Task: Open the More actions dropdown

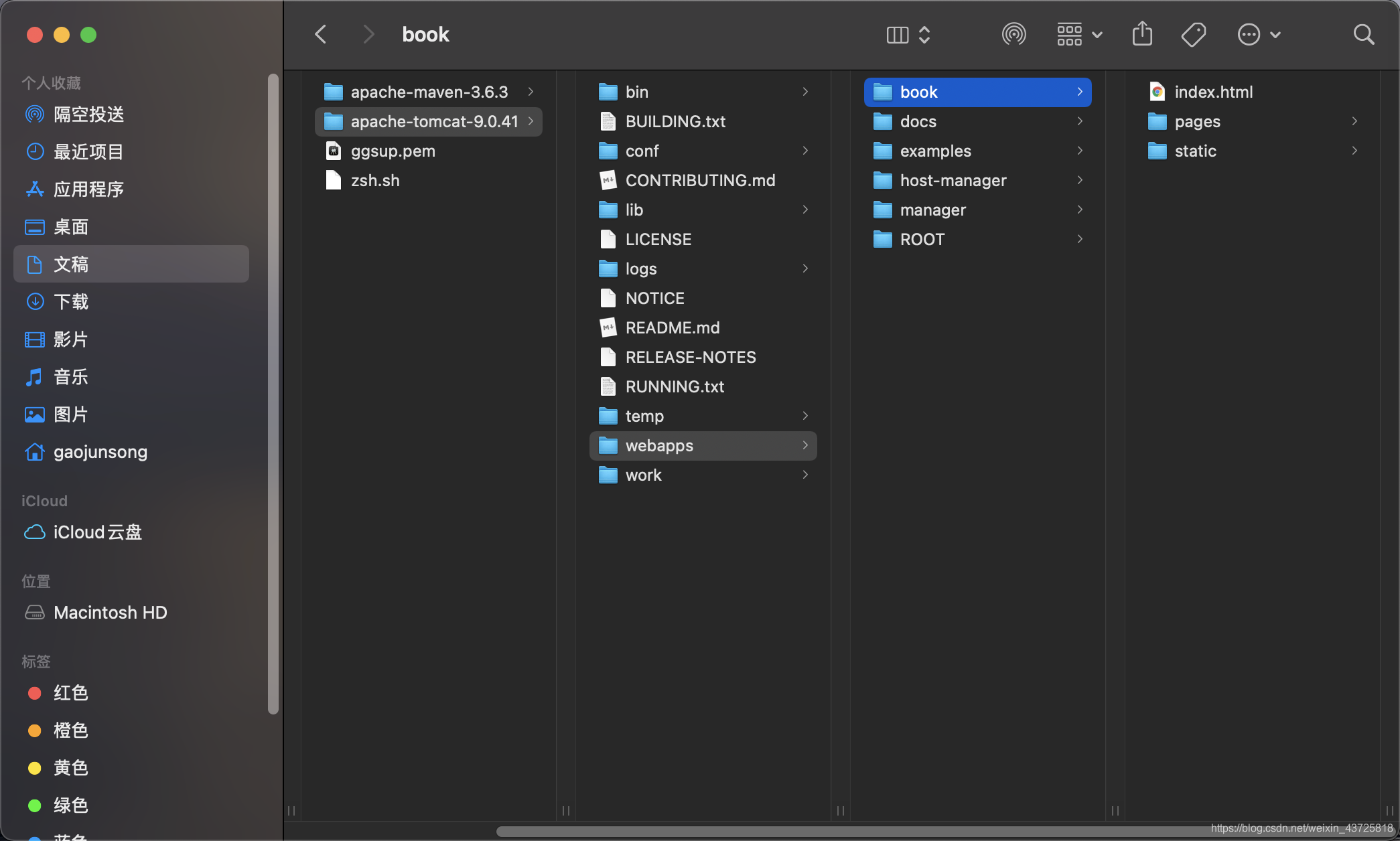Action: [1259, 34]
